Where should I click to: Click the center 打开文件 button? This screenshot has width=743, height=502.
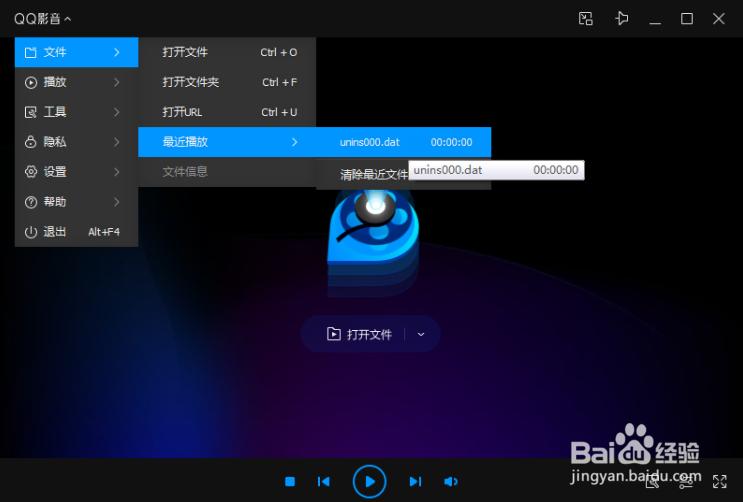(360, 334)
